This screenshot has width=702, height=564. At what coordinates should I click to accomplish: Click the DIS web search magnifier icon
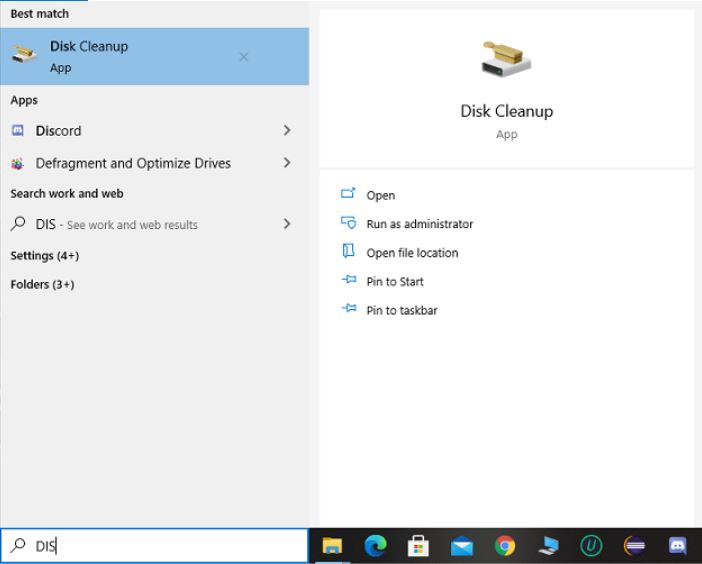click(x=18, y=223)
